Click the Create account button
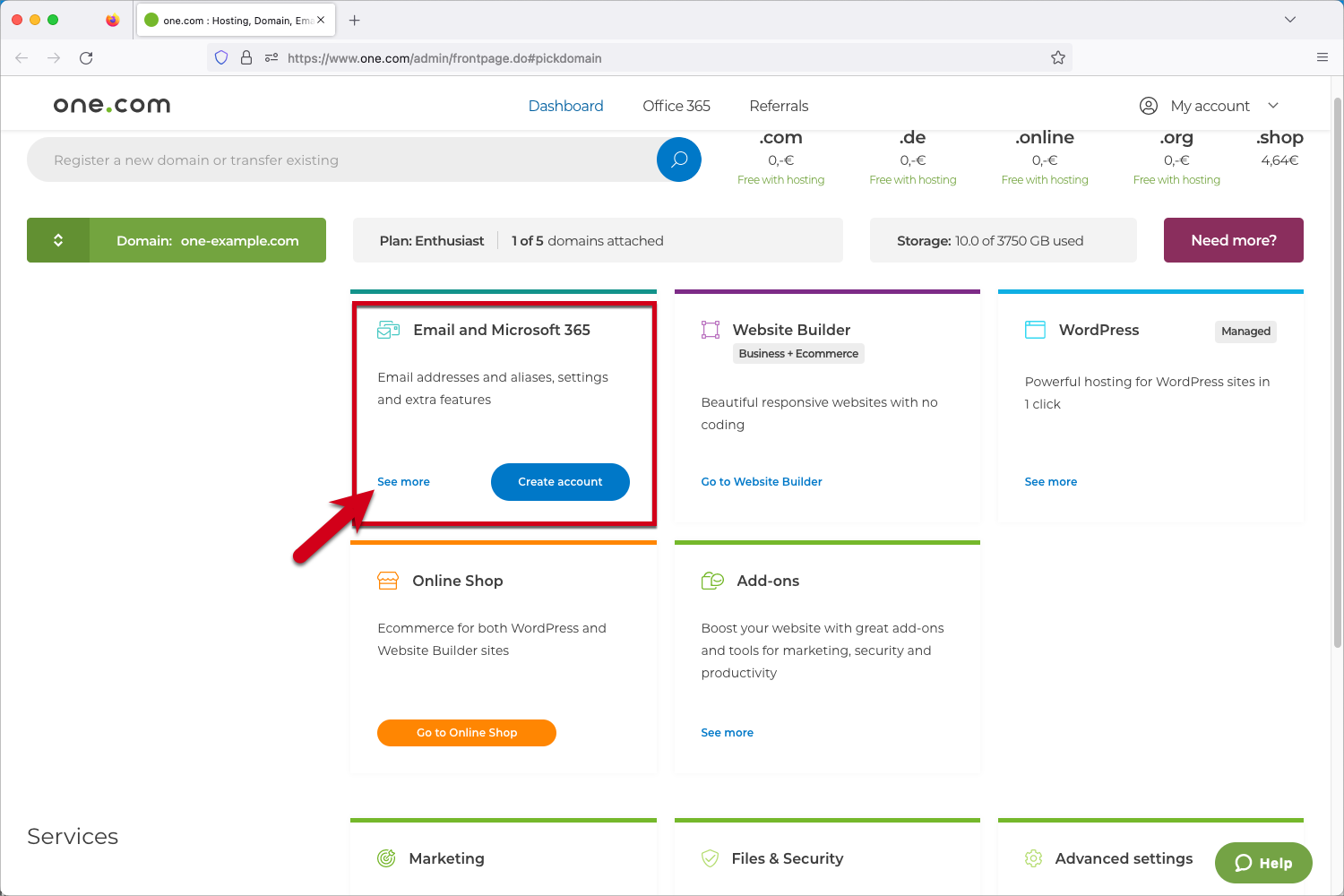The width and height of the screenshot is (1344, 896). click(x=560, y=482)
